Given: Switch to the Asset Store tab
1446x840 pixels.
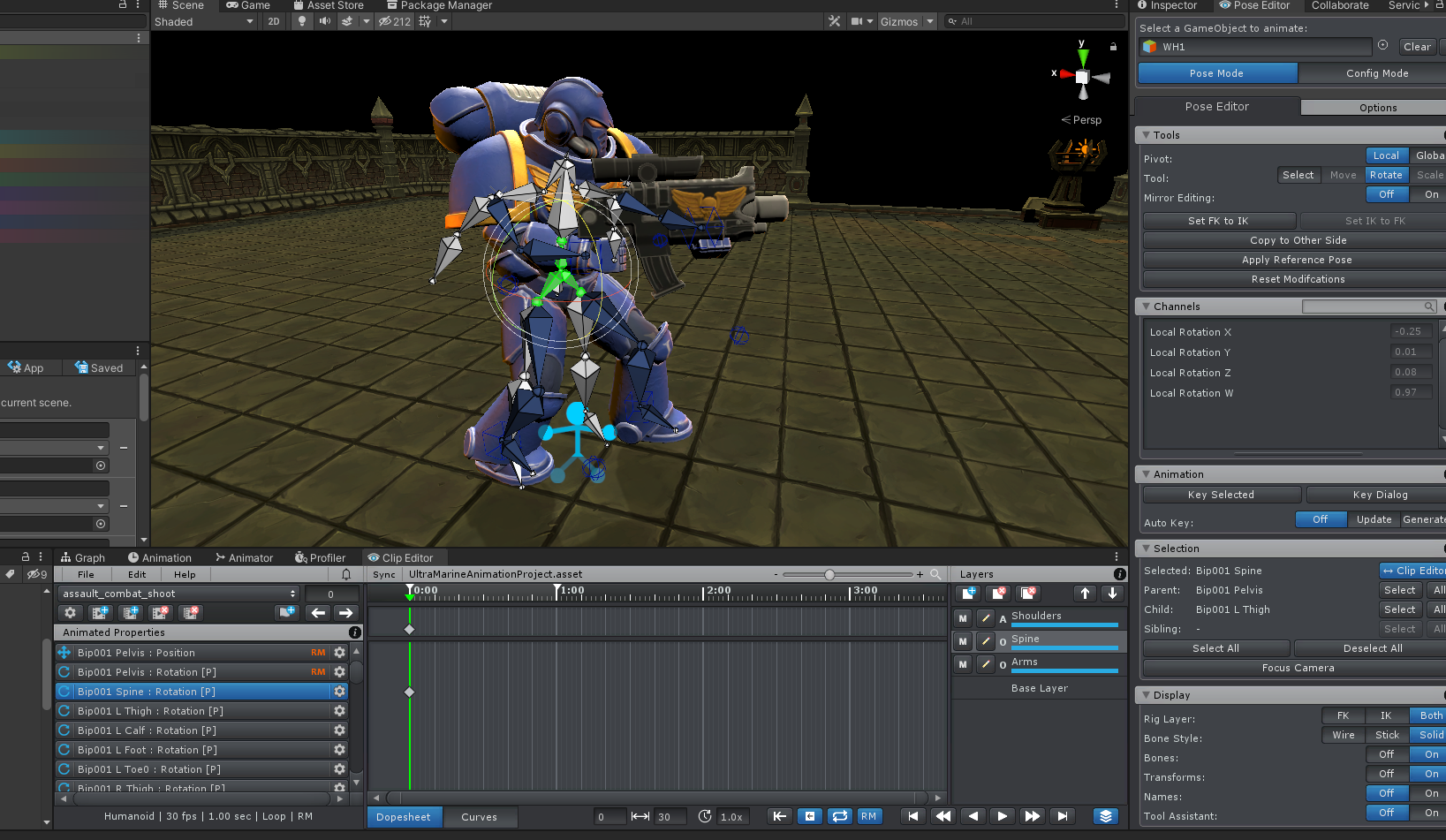Looking at the screenshot, I should click(x=329, y=5).
